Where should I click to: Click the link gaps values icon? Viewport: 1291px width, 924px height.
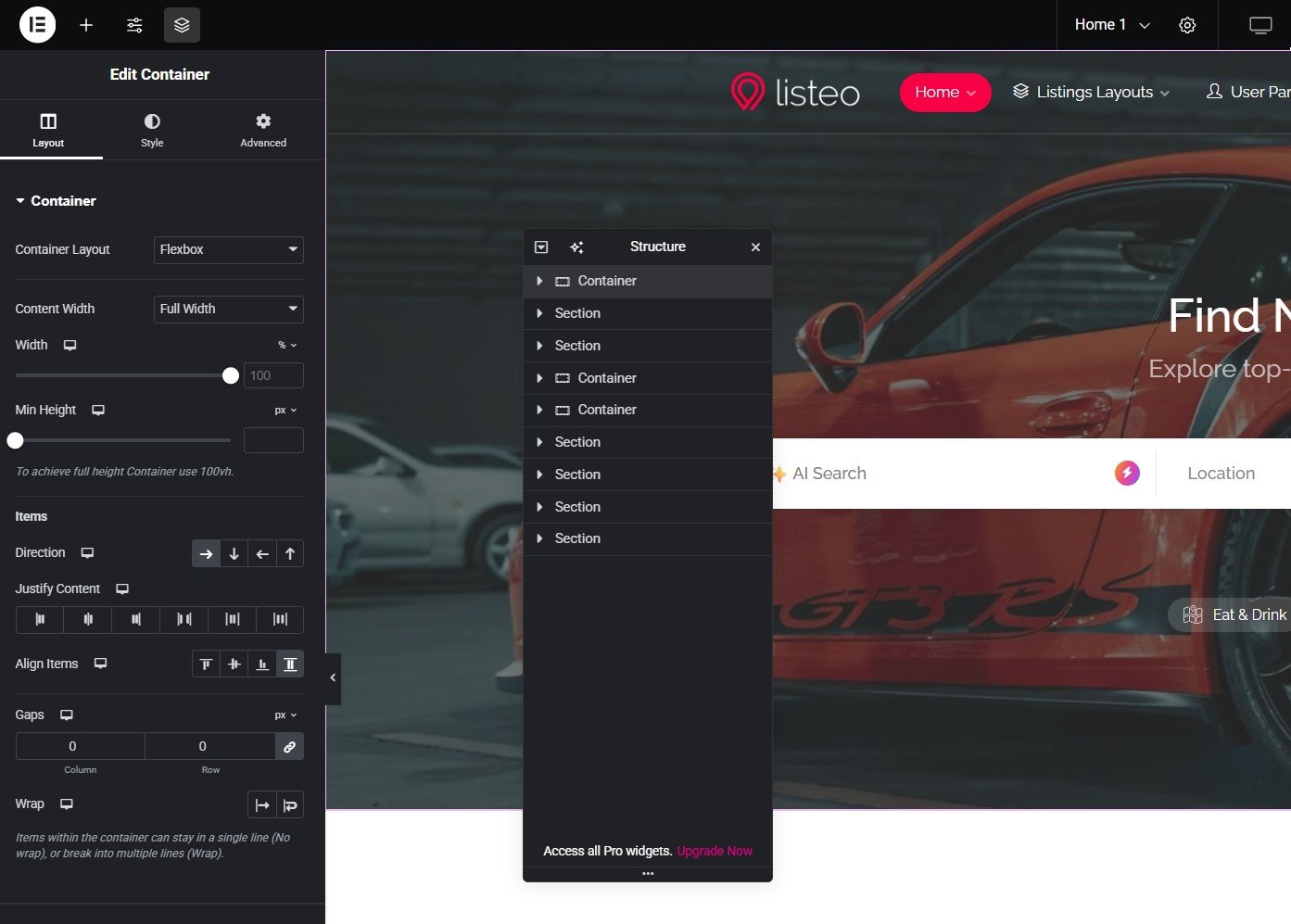click(x=289, y=747)
